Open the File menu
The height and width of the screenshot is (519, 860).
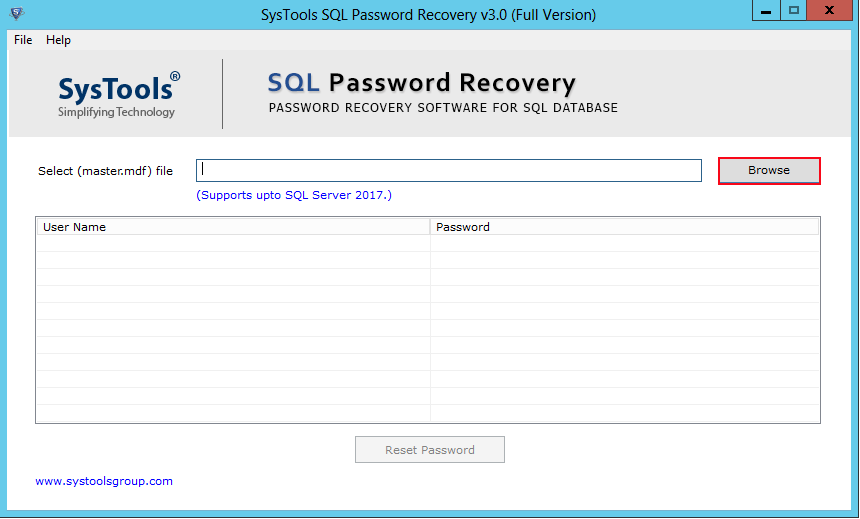23,40
